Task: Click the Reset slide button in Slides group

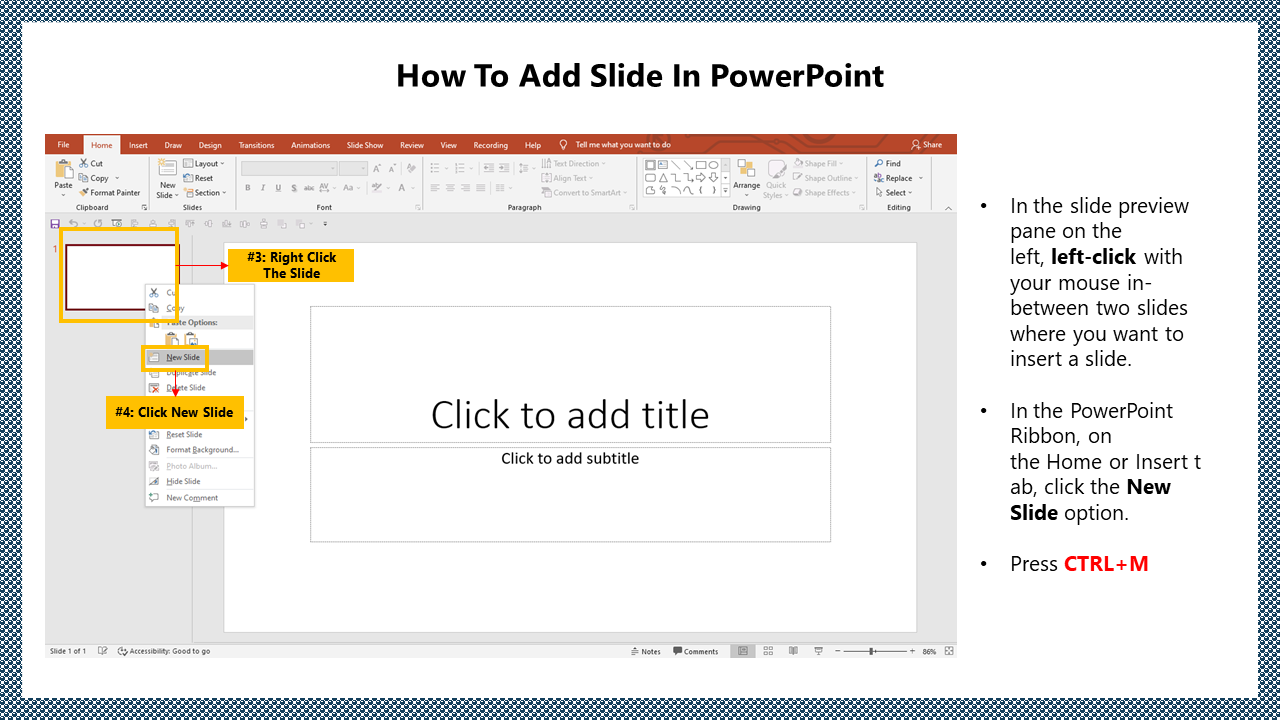Action: (x=199, y=178)
